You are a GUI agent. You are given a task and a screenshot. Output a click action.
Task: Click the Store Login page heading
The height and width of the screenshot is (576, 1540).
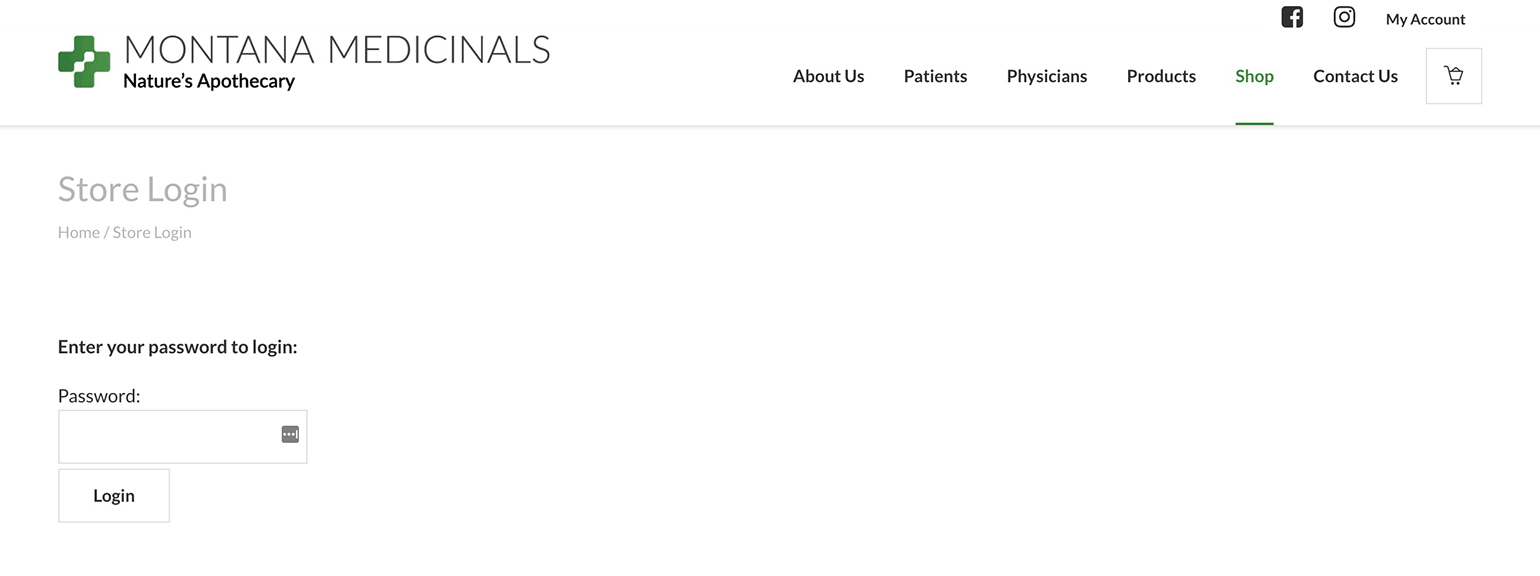pos(142,189)
